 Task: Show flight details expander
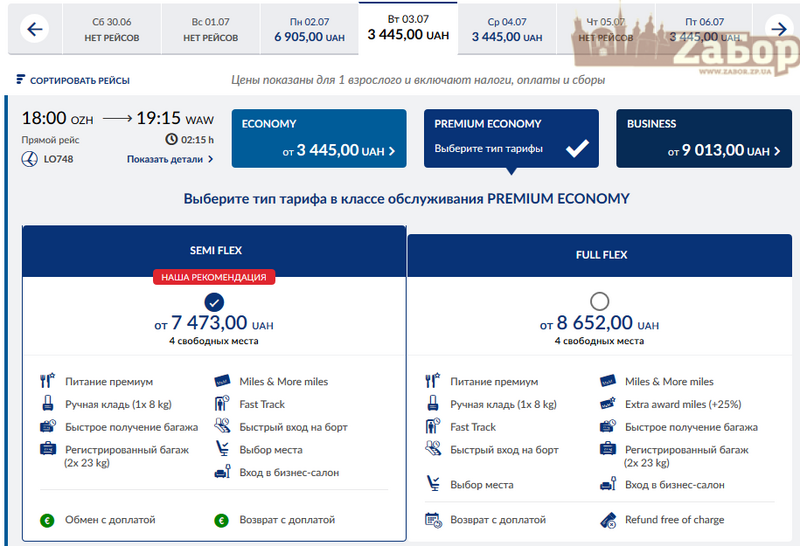[x=170, y=159]
